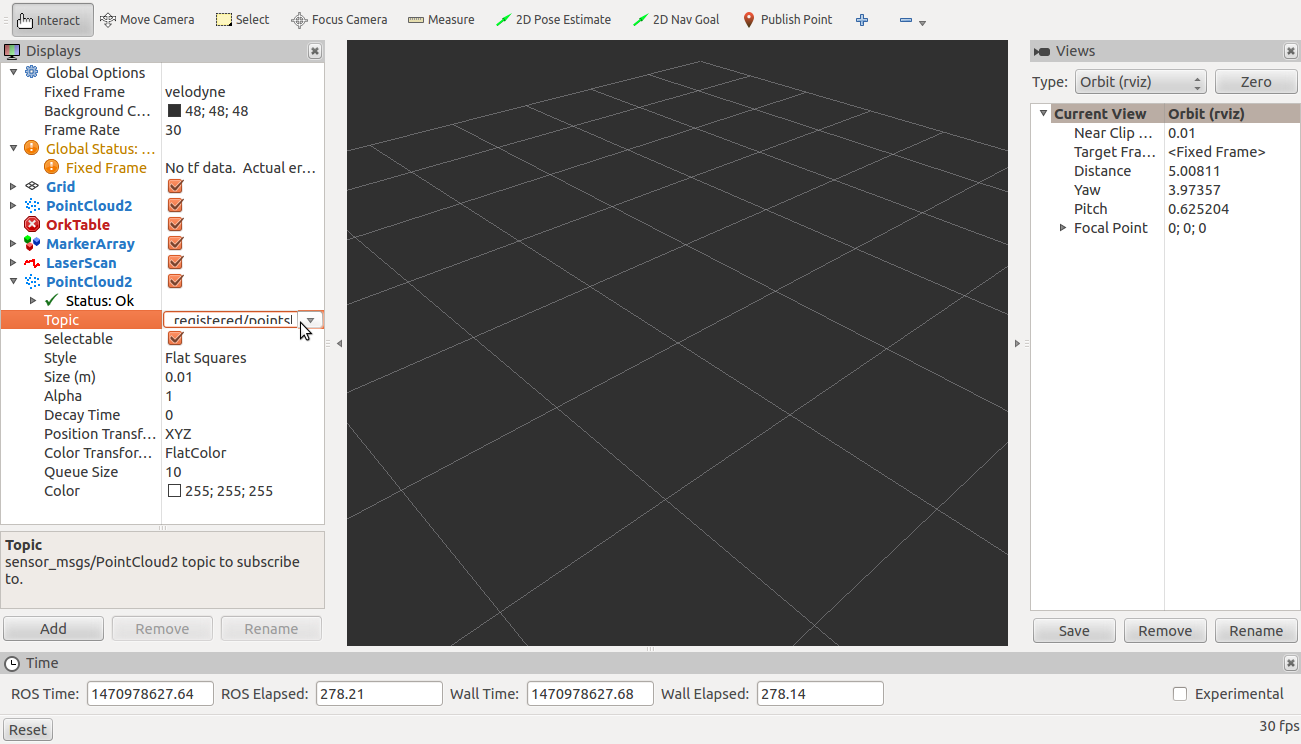
Task: Uncheck the Selectable option
Action: [x=175, y=338]
